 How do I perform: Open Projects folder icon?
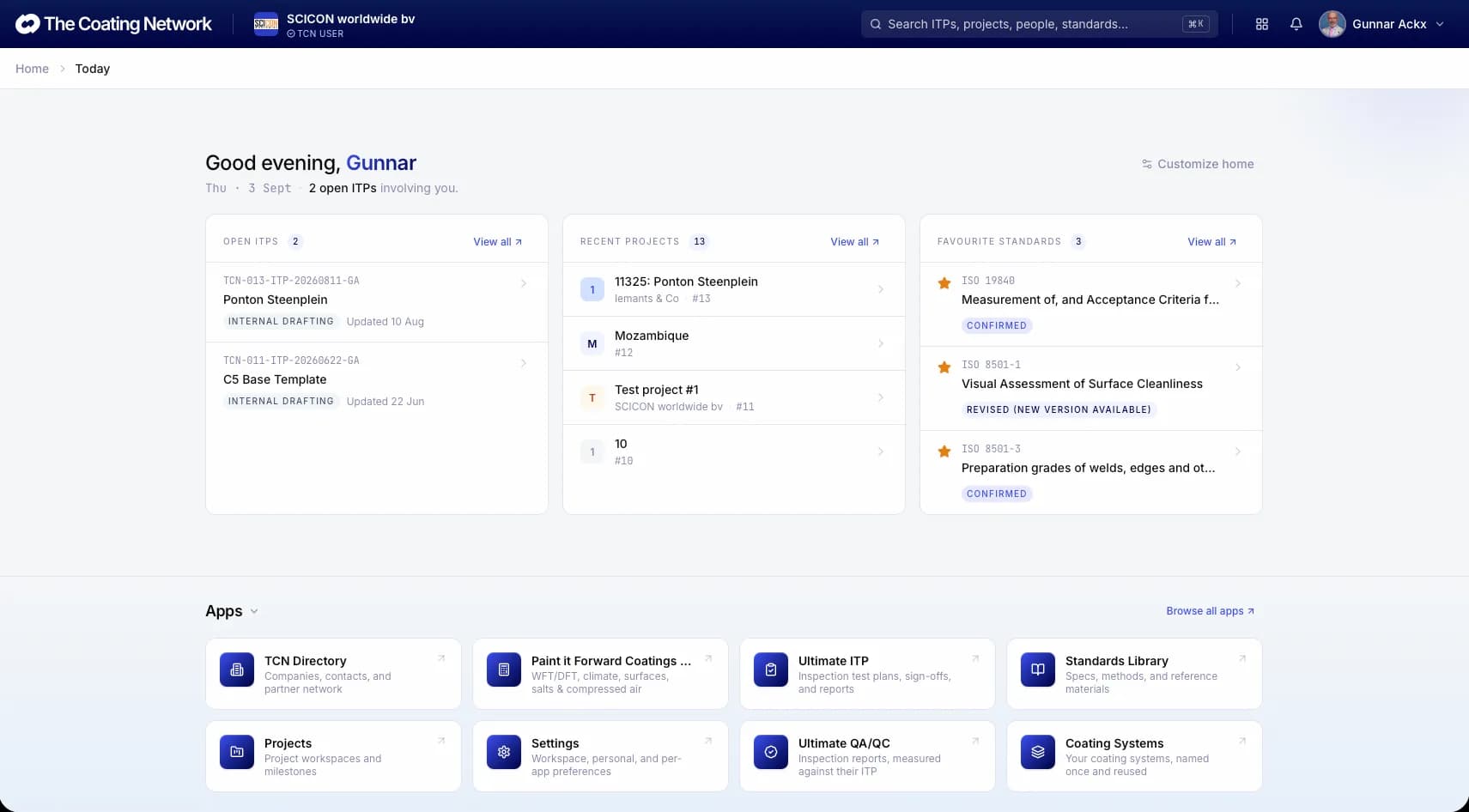coord(237,752)
